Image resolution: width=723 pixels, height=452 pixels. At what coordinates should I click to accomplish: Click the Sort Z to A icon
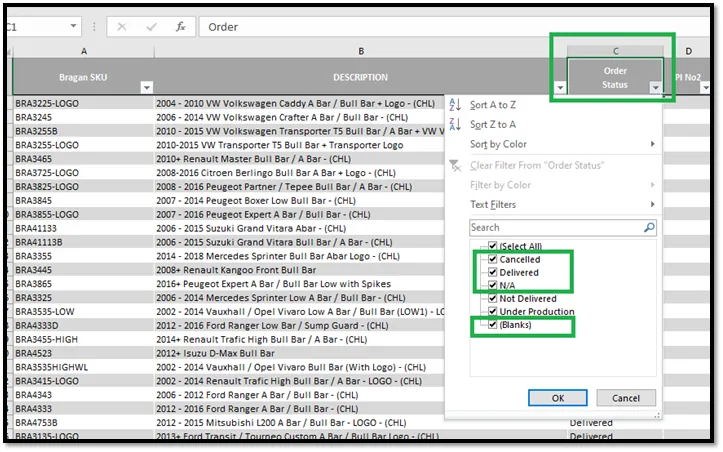click(x=455, y=124)
